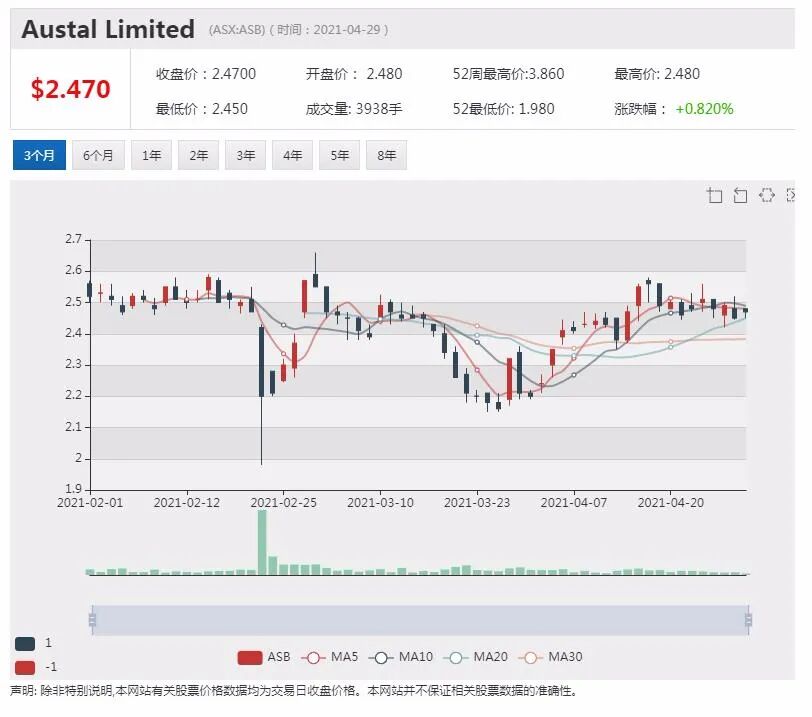The image size is (812, 717).
Task: Click the 52周最高价 3.860 value
Action: (546, 74)
